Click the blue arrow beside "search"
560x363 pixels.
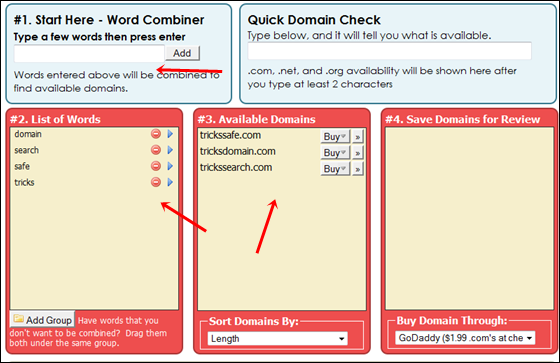170,150
